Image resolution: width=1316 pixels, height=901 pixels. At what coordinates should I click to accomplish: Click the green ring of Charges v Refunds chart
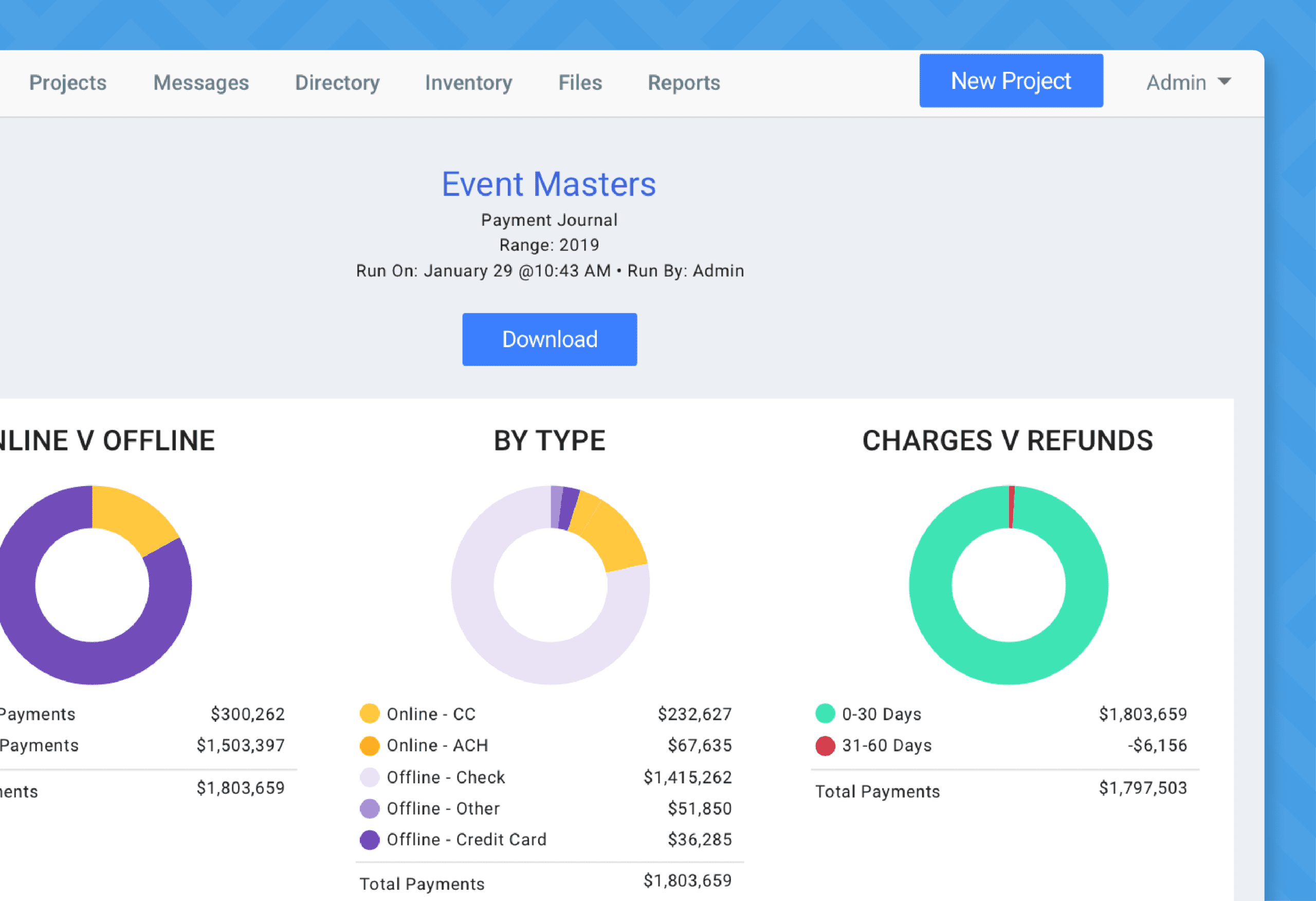click(1009, 663)
